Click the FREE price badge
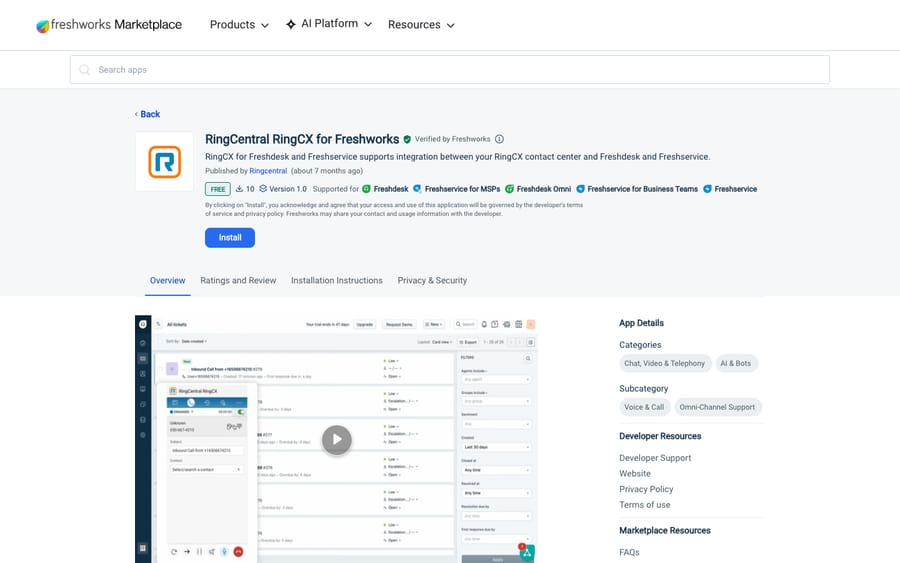 click(x=218, y=189)
